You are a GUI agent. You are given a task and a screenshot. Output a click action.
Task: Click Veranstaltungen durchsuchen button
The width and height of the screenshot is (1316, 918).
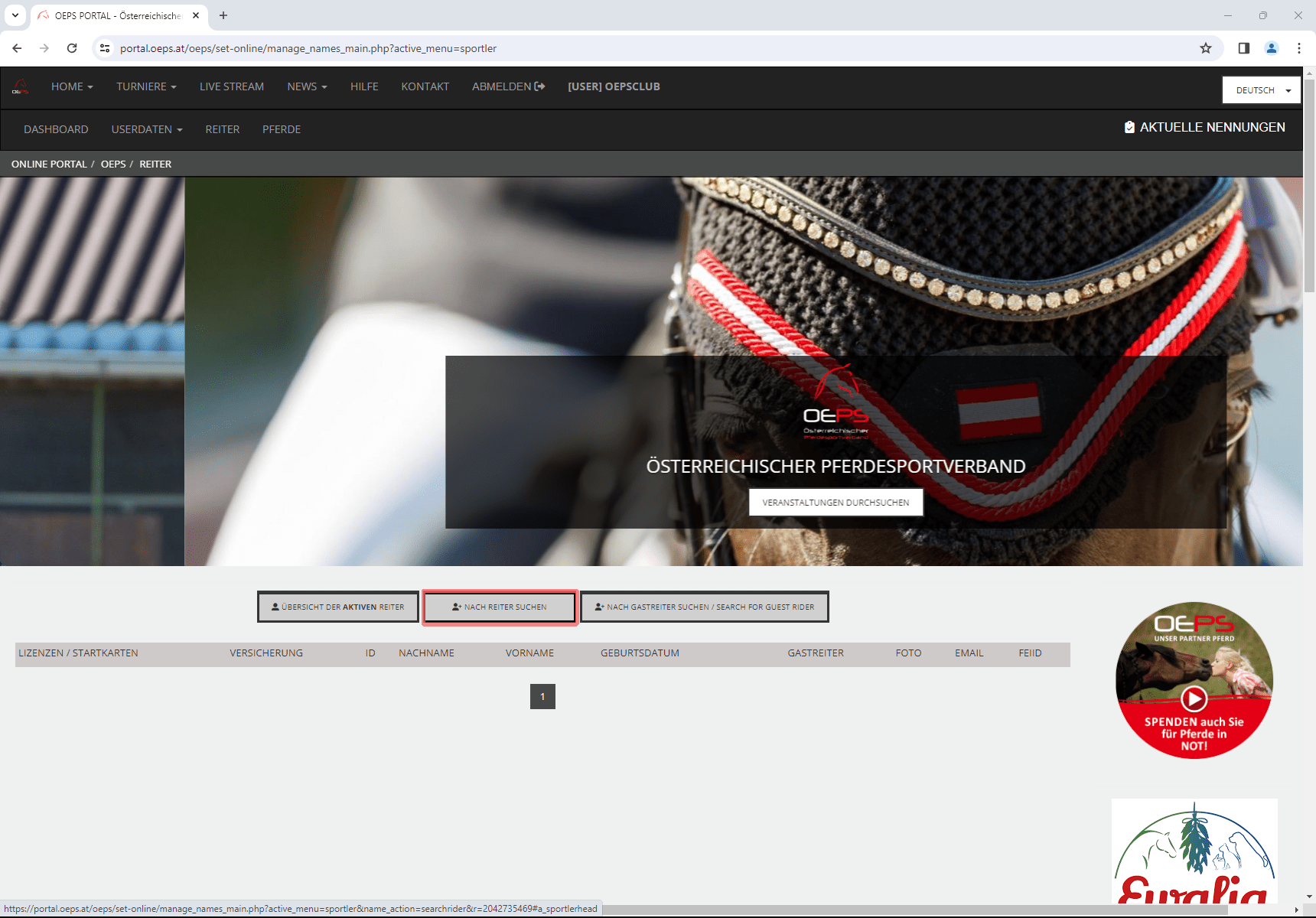[836, 503]
